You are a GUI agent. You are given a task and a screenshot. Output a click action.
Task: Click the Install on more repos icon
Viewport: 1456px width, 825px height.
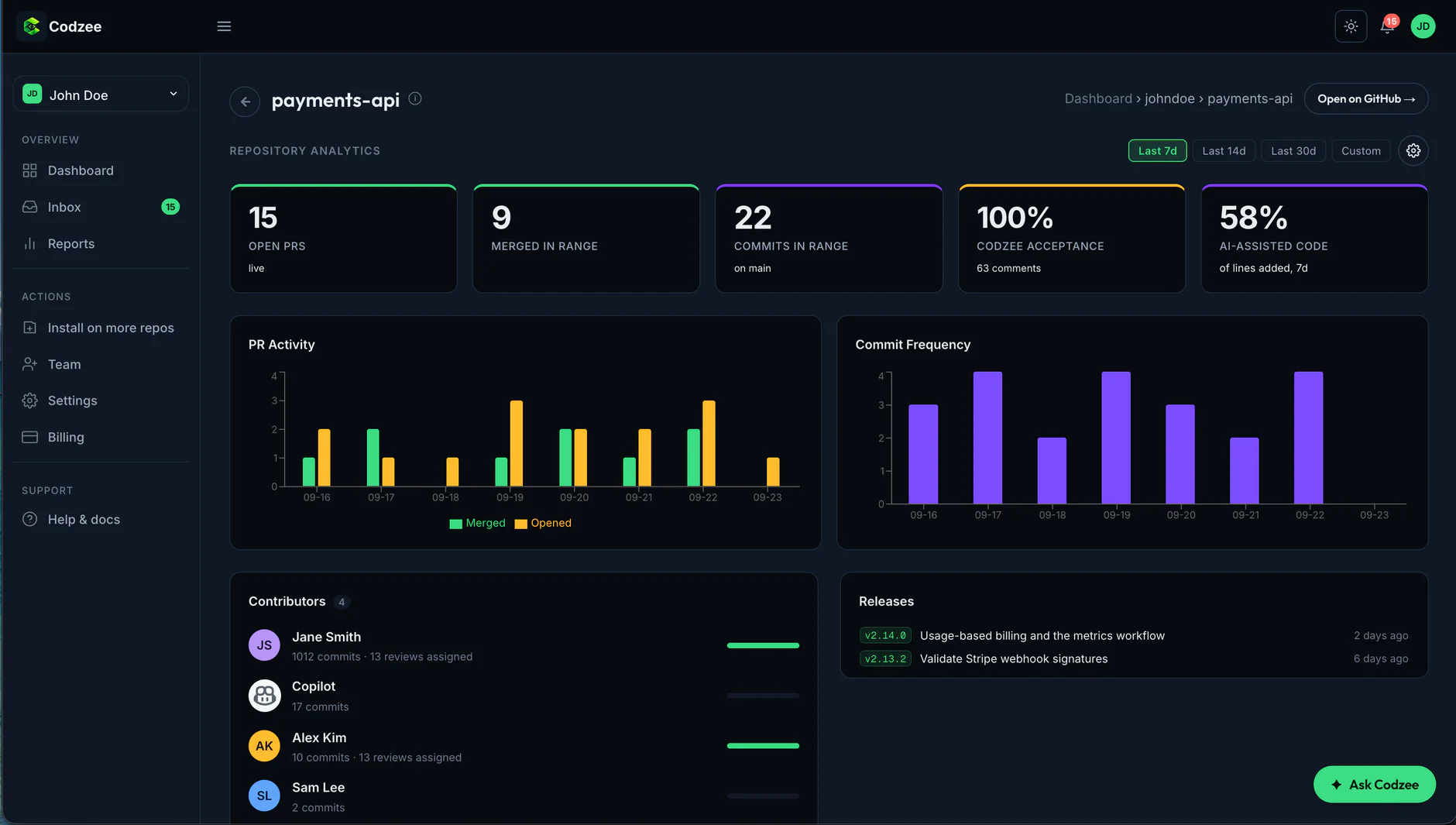click(29, 328)
